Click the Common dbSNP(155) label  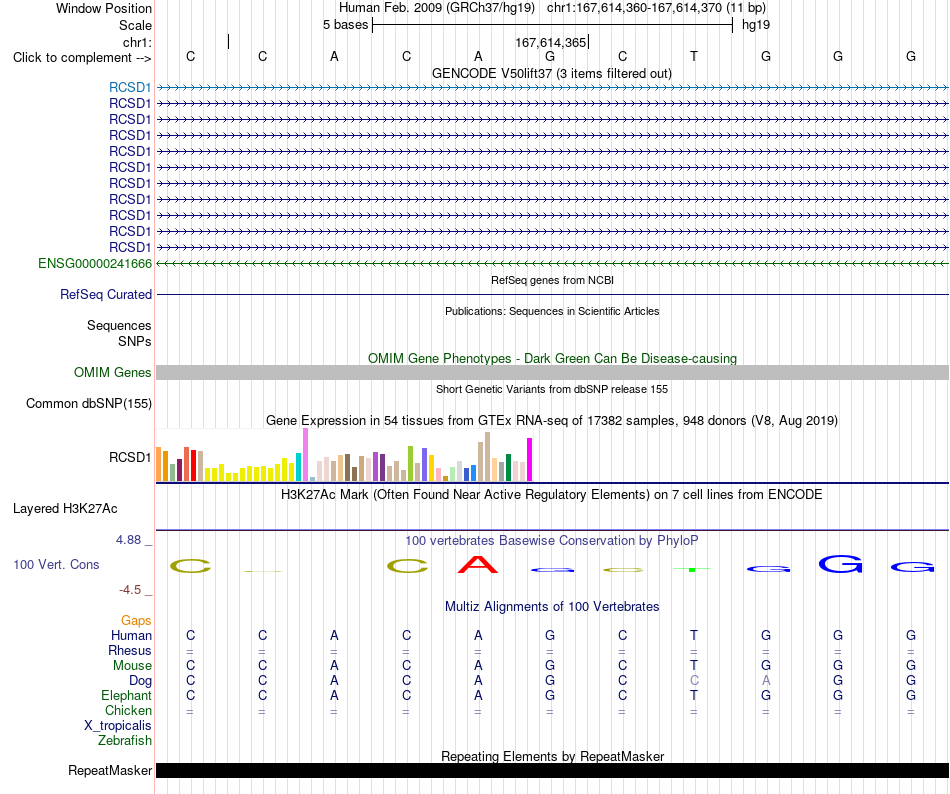click(x=88, y=403)
